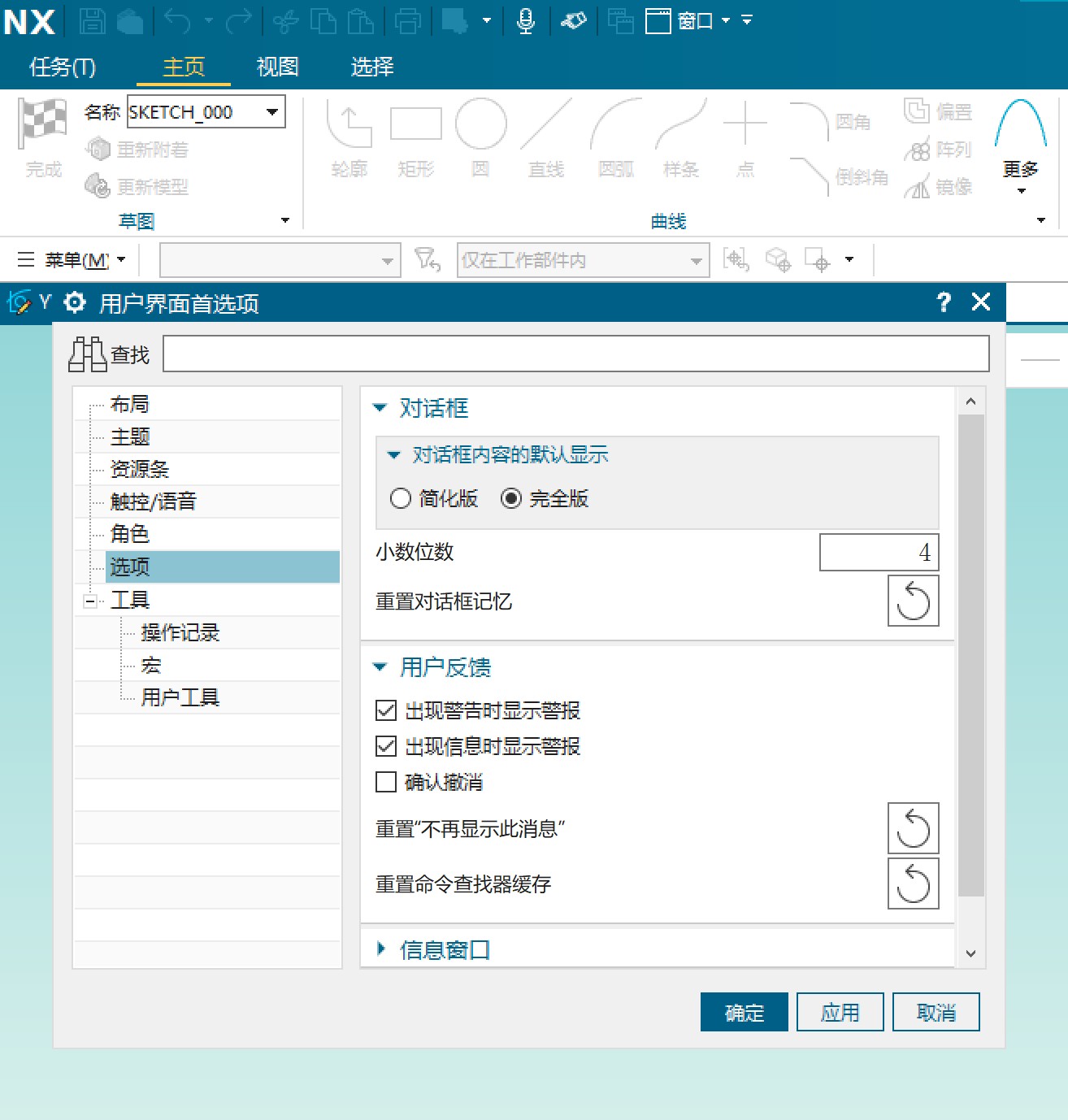
Task: Collapse the 用户反馈 section
Action: coord(380,667)
